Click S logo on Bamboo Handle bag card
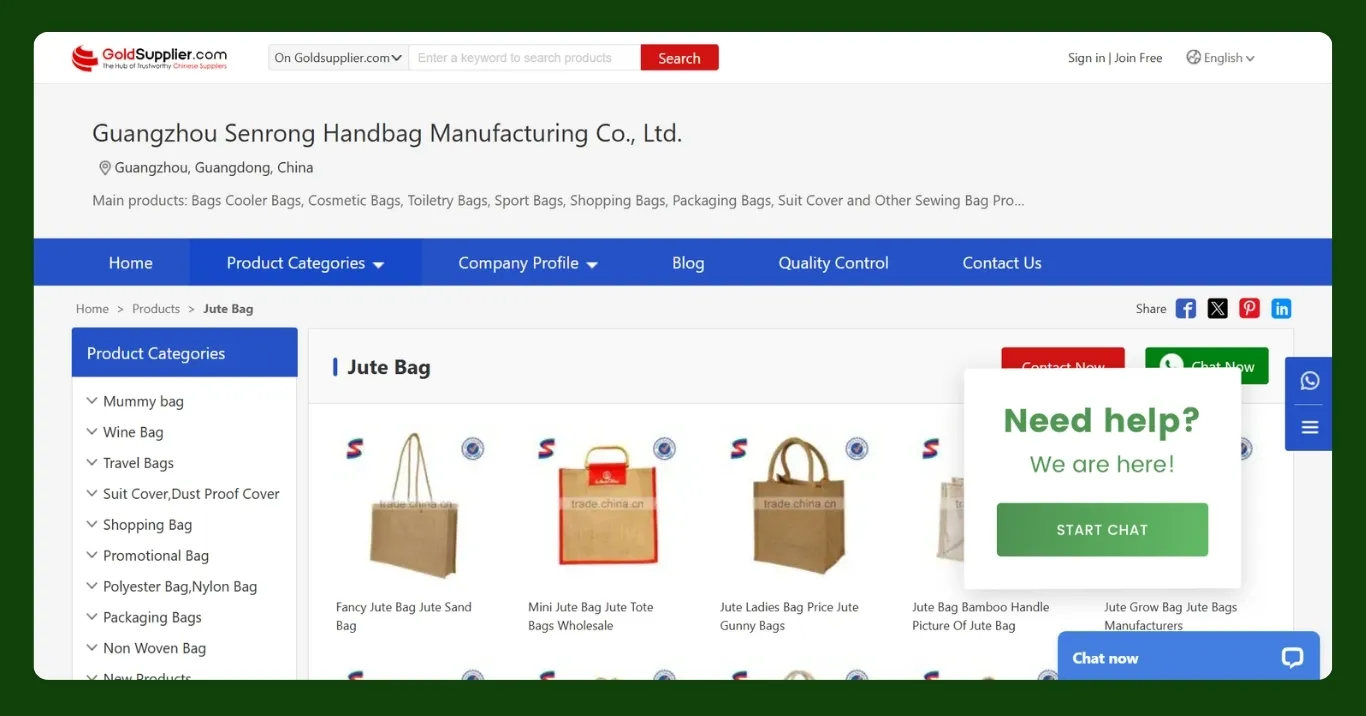This screenshot has width=1366, height=716. (930, 448)
